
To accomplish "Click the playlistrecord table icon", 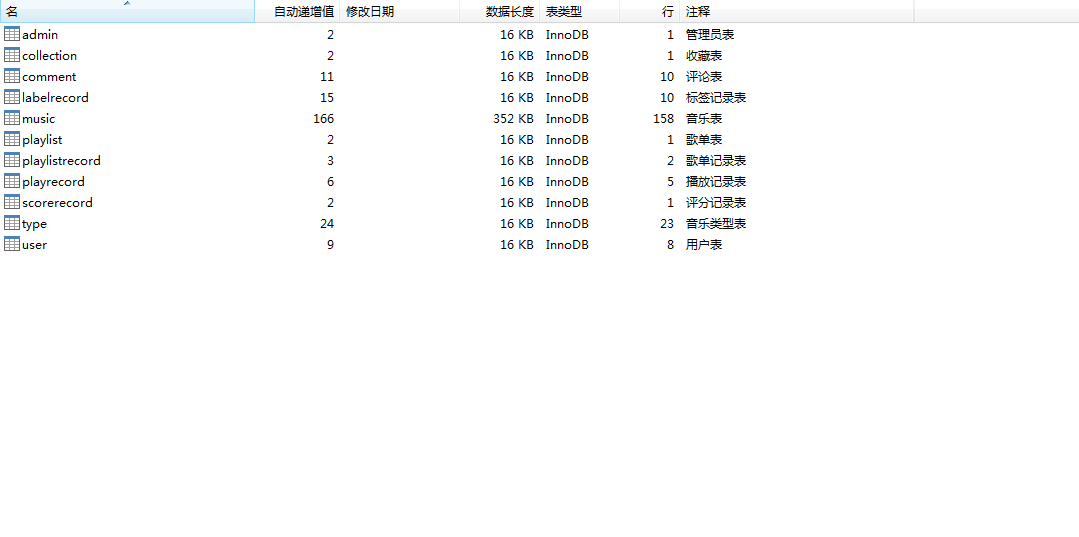I will 12,160.
